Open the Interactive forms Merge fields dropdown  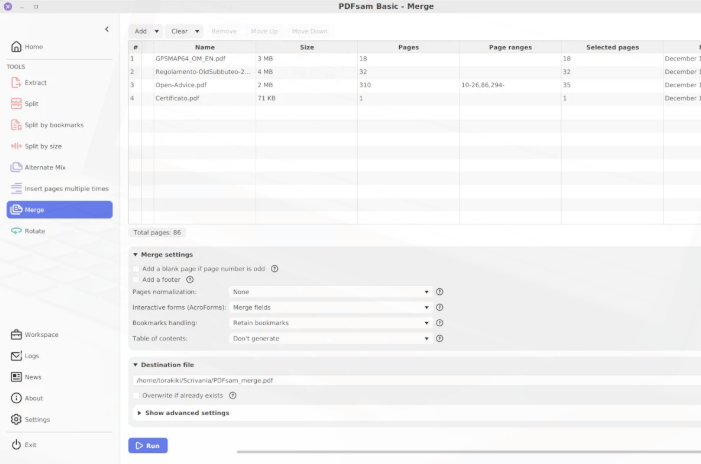tap(330, 308)
